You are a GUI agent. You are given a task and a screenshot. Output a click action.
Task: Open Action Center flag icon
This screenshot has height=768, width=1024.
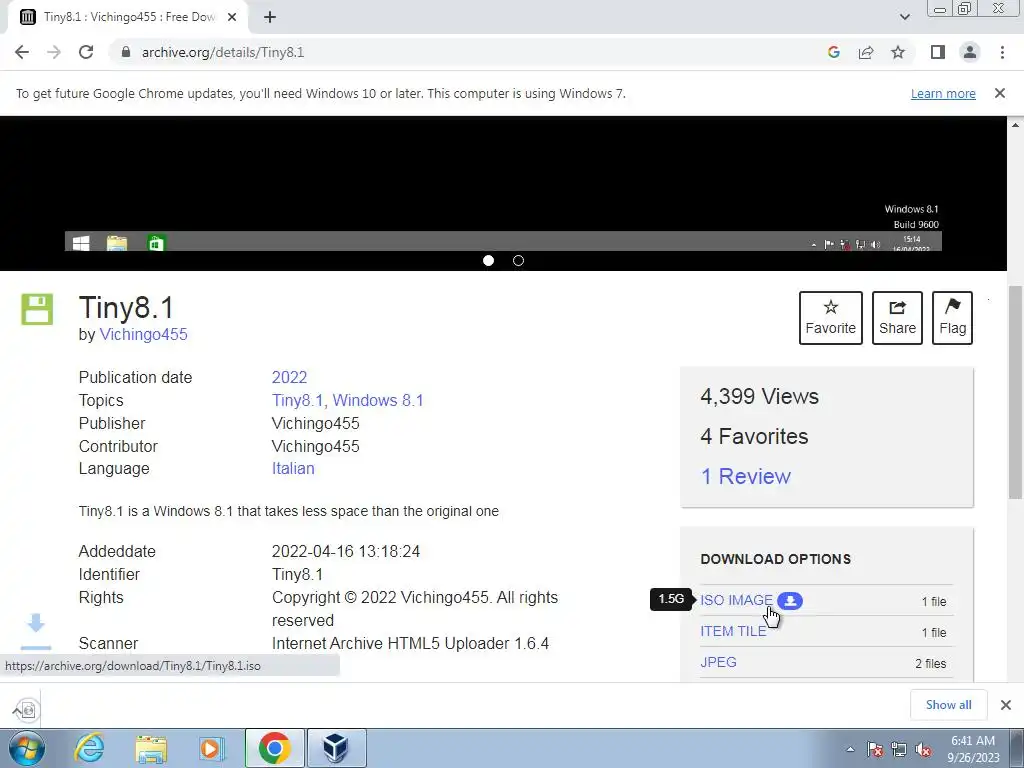pos(875,749)
